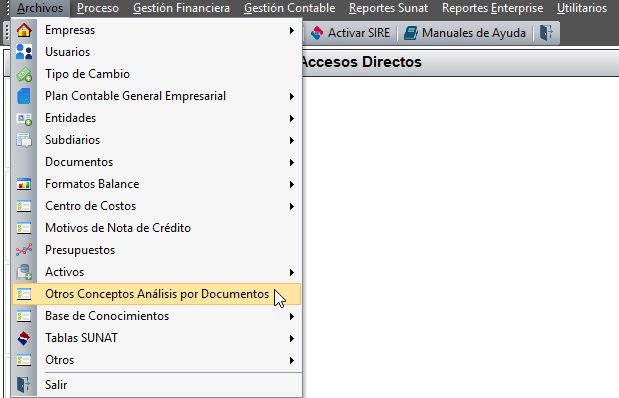The height and width of the screenshot is (398, 619).
Task: Expand the Entidades submenu arrow
Action: pos(292,118)
